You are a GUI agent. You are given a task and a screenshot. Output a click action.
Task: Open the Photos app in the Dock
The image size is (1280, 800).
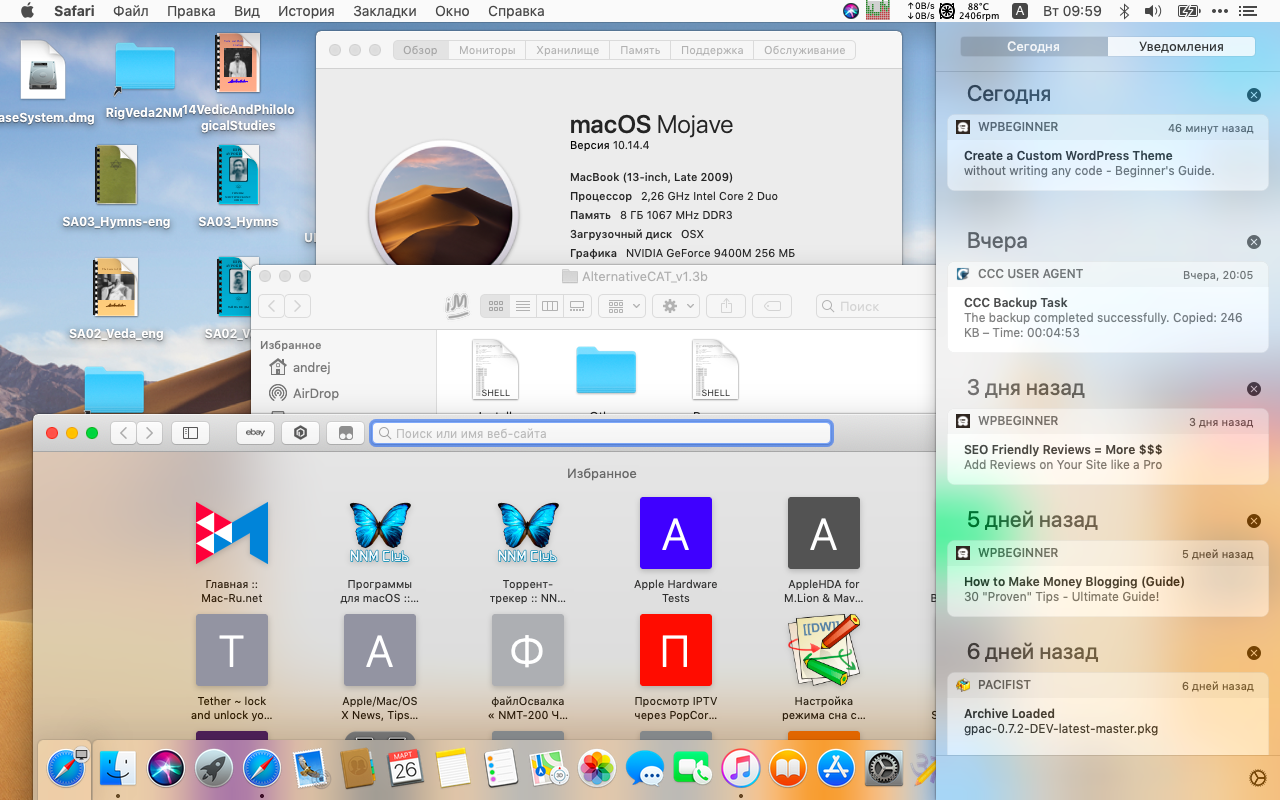pos(597,768)
